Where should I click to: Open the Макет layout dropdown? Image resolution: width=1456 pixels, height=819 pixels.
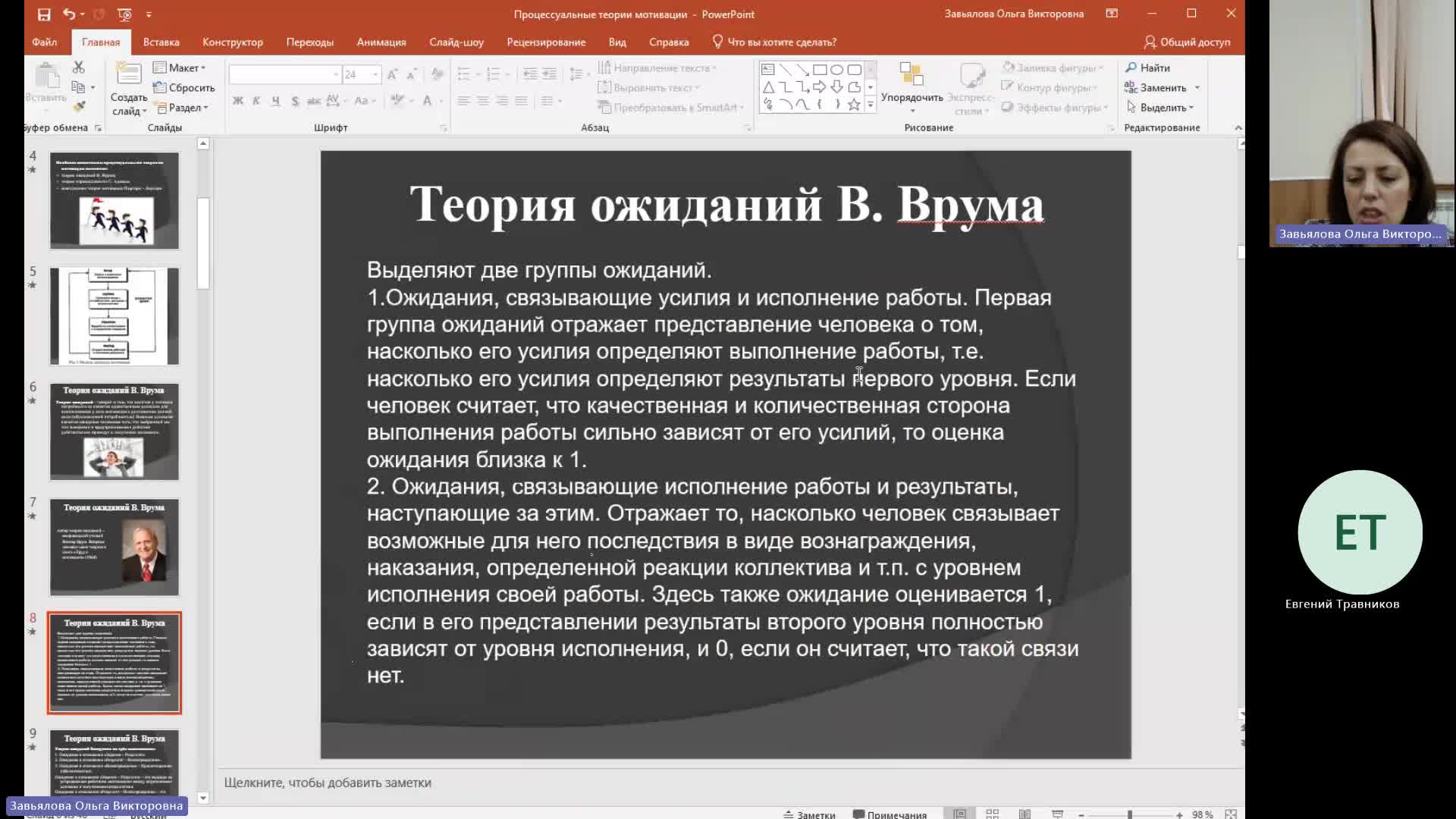point(180,67)
